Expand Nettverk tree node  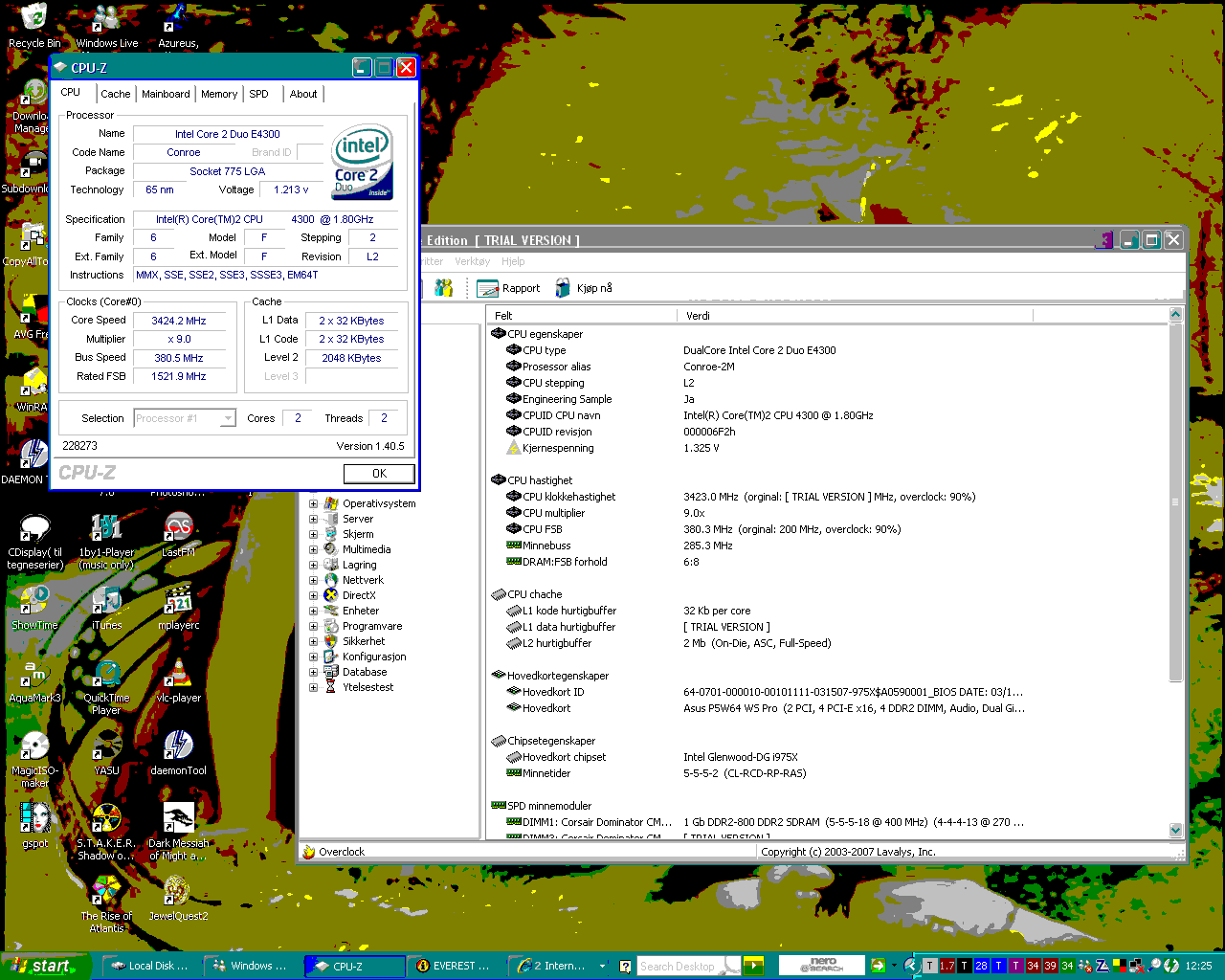[313, 580]
